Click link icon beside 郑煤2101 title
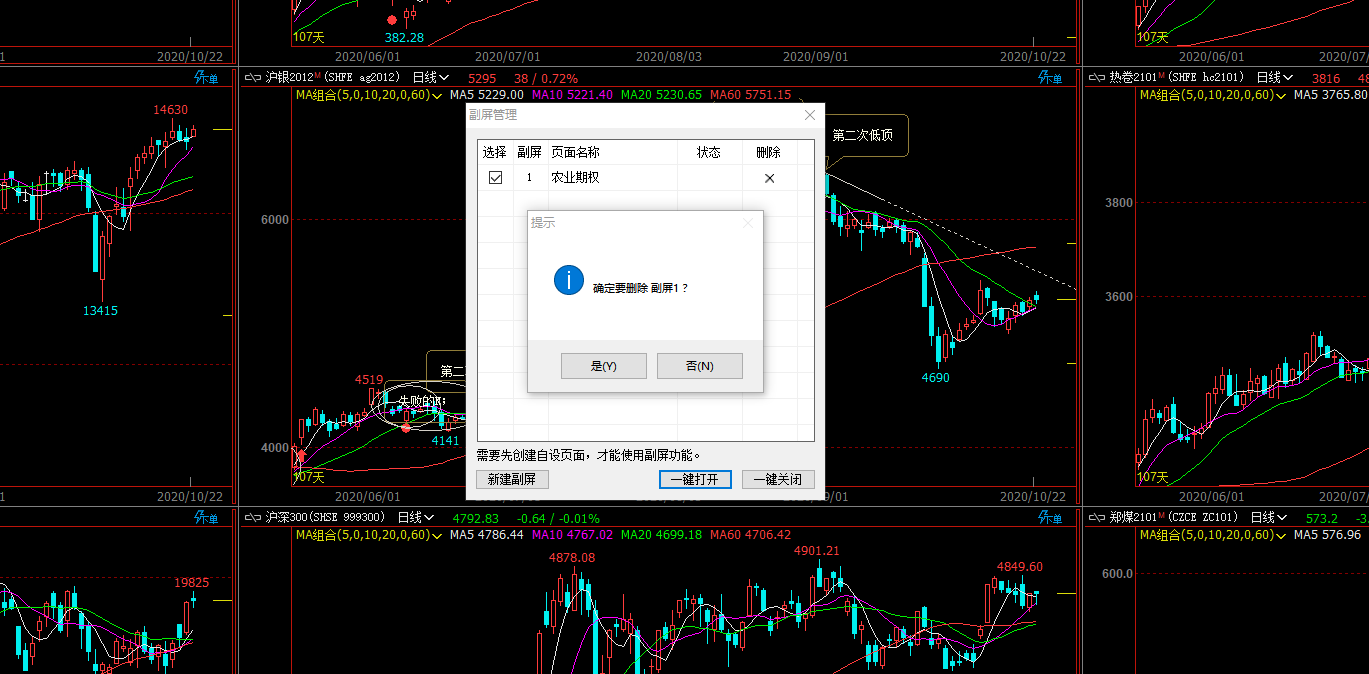Image resolution: width=1369 pixels, height=674 pixels. [x=1097, y=518]
